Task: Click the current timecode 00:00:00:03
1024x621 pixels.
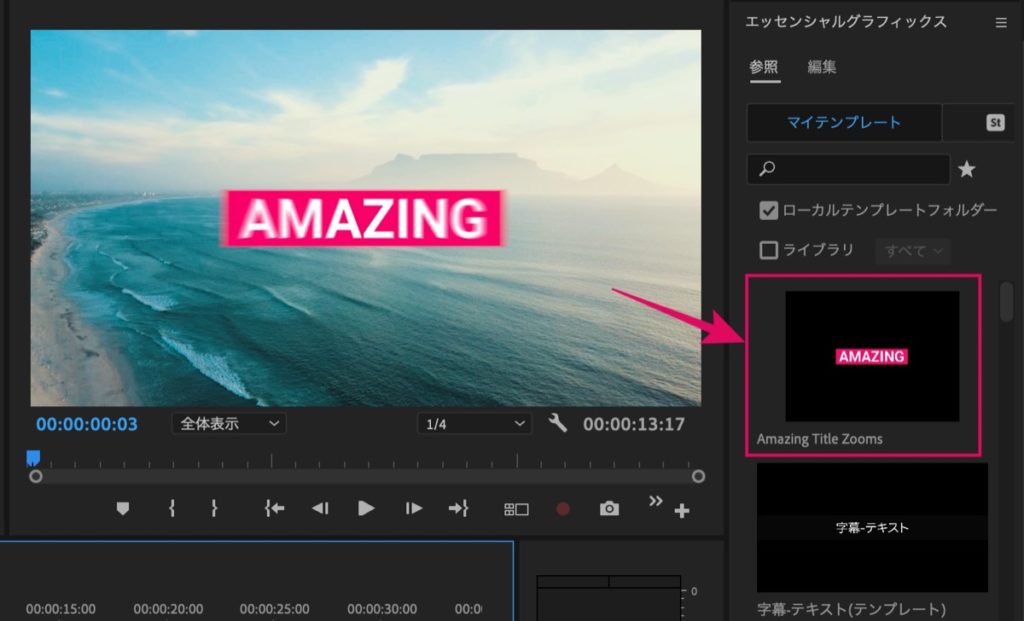Action: [x=87, y=424]
